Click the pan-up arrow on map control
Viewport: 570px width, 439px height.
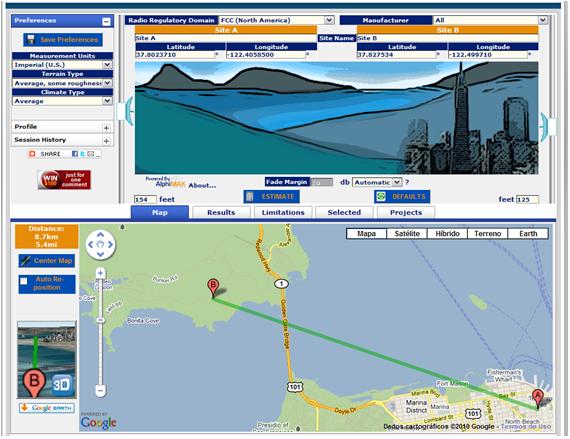pyautogui.click(x=101, y=235)
